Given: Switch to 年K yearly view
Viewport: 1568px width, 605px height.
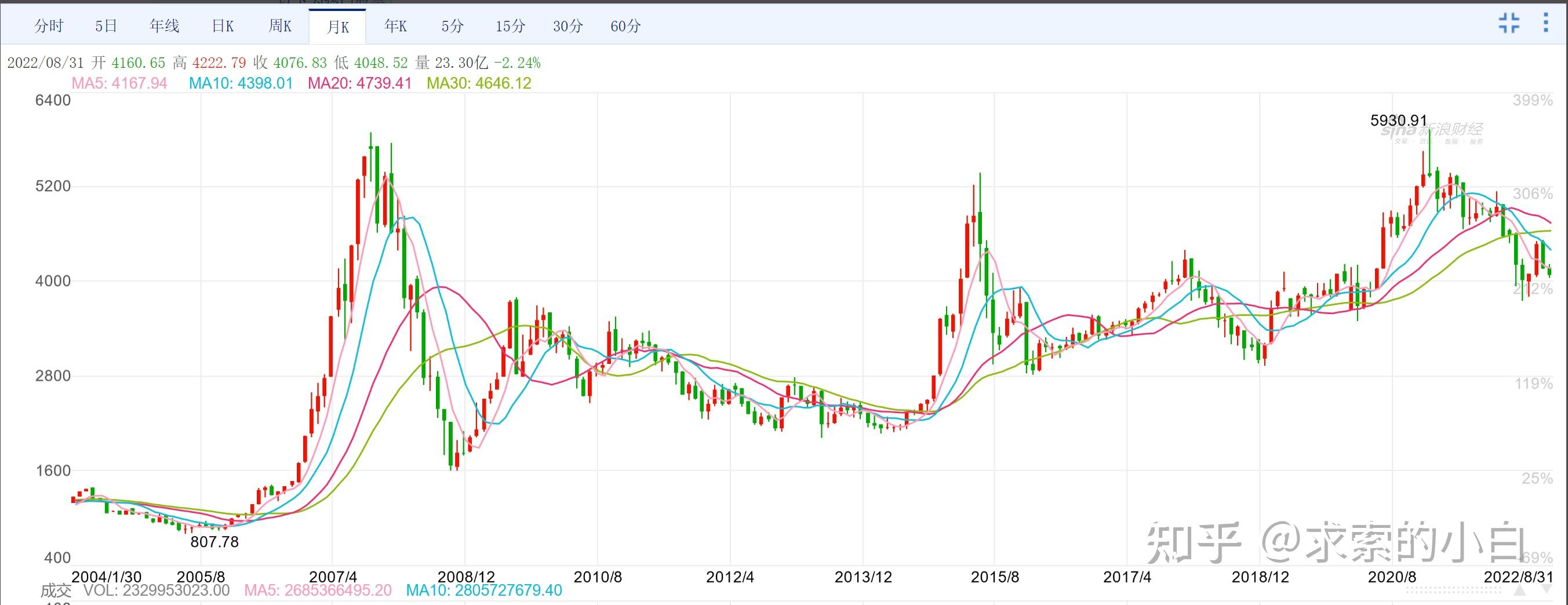Looking at the screenshot, I should 396,26.
